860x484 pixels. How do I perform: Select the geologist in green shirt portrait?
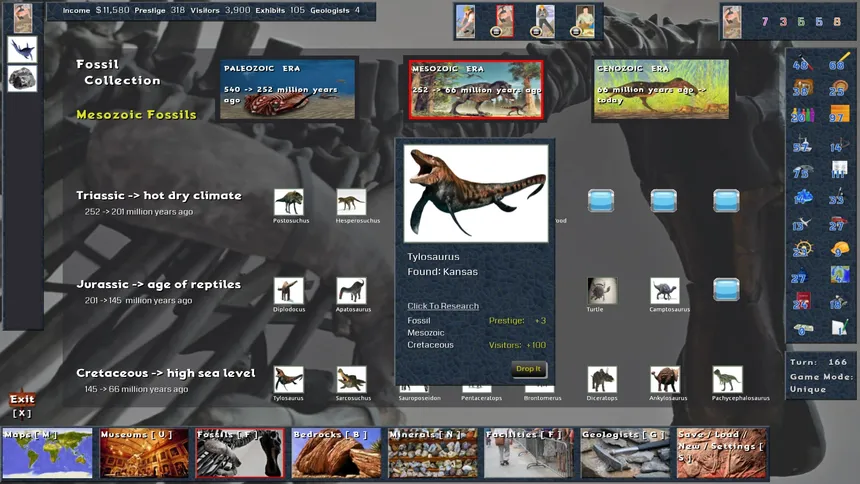[x=585, y=21]
